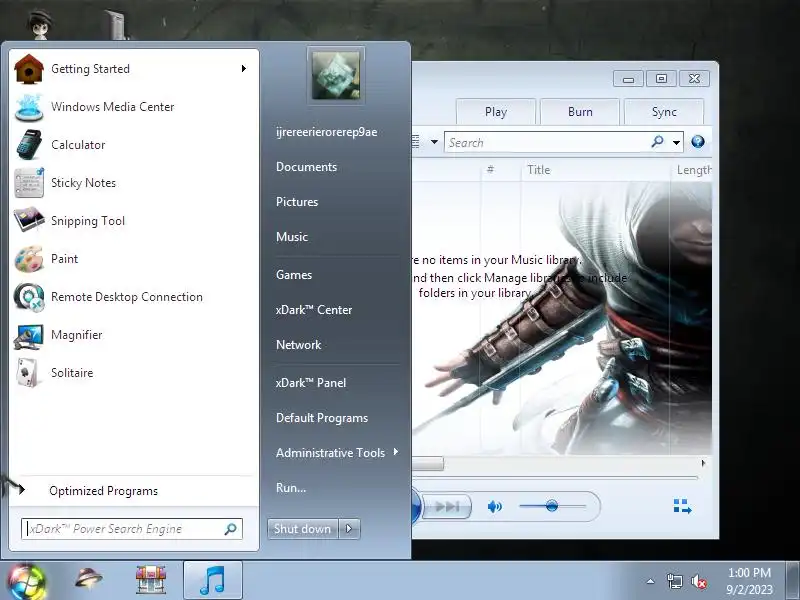This screenshot has height=600, width=800.
Task: Click the horizontal scrollbar thumb in library
Action: (x=428, y=463)
